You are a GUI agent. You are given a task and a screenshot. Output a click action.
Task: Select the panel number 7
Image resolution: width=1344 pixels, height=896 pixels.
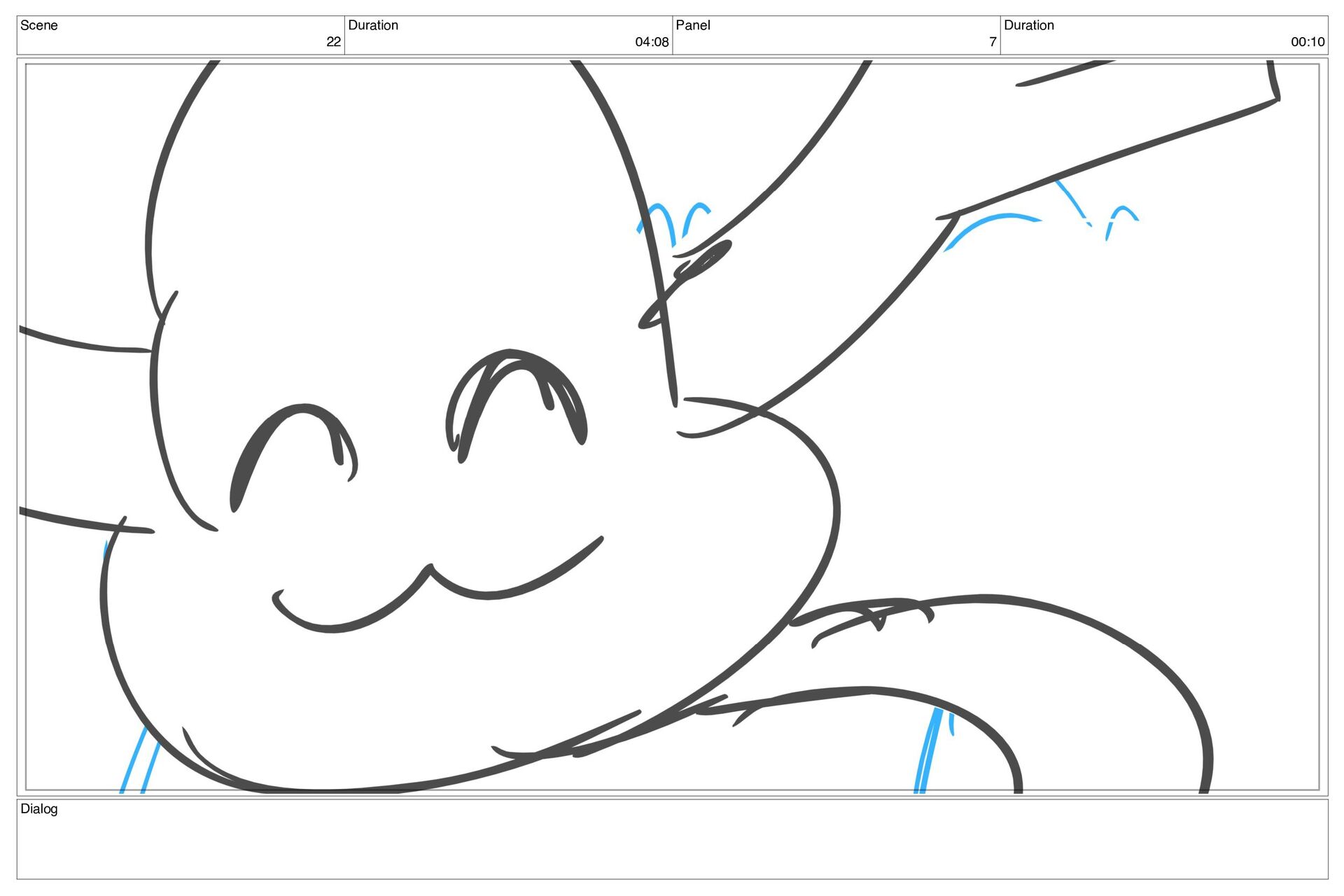(993, 42)
